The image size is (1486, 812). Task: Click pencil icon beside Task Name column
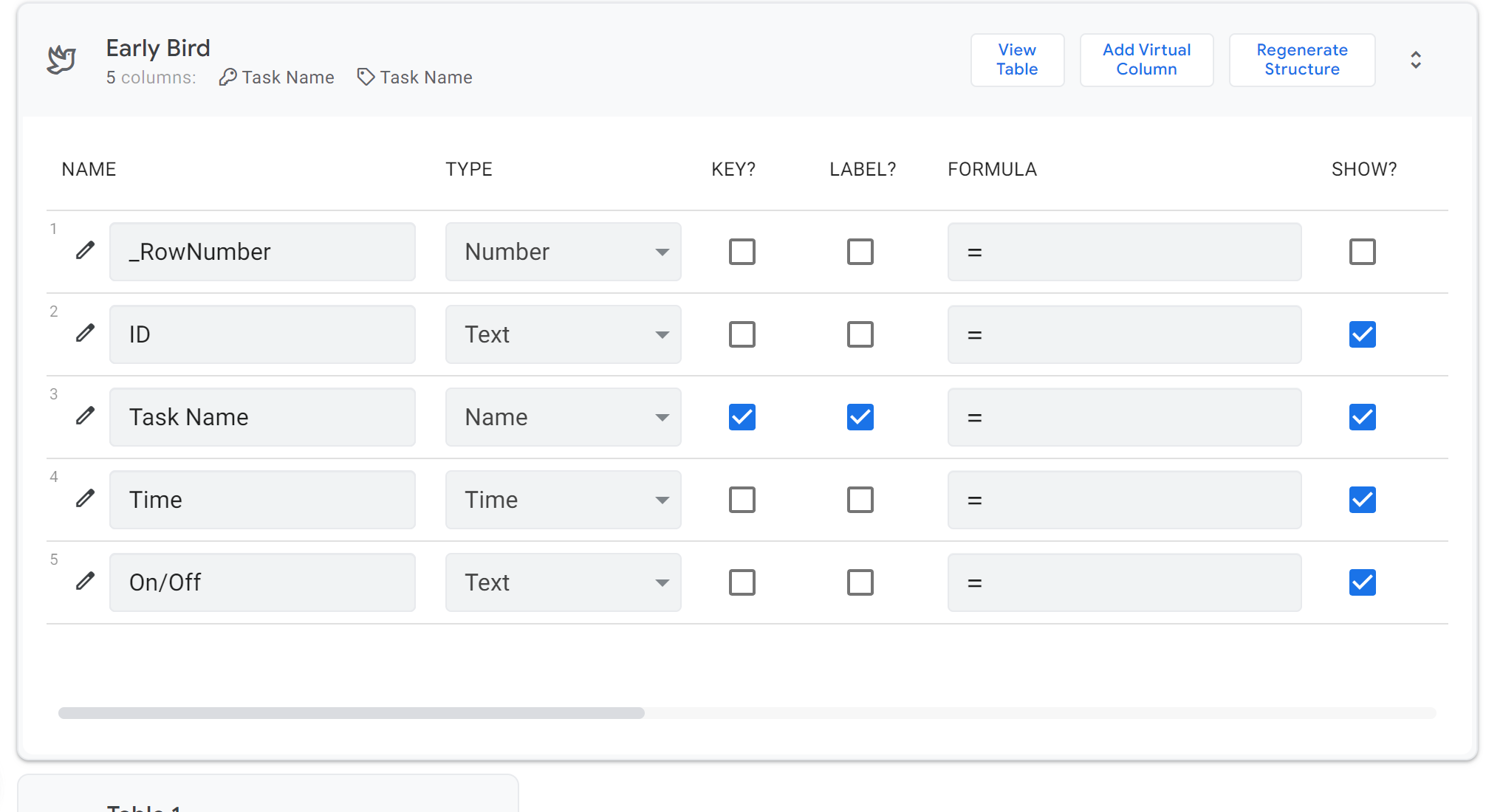click(x=86, y=416)
